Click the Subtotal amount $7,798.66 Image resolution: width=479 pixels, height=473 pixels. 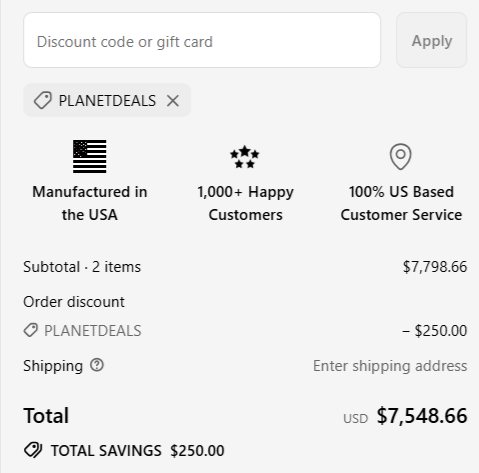click(435, 267)
